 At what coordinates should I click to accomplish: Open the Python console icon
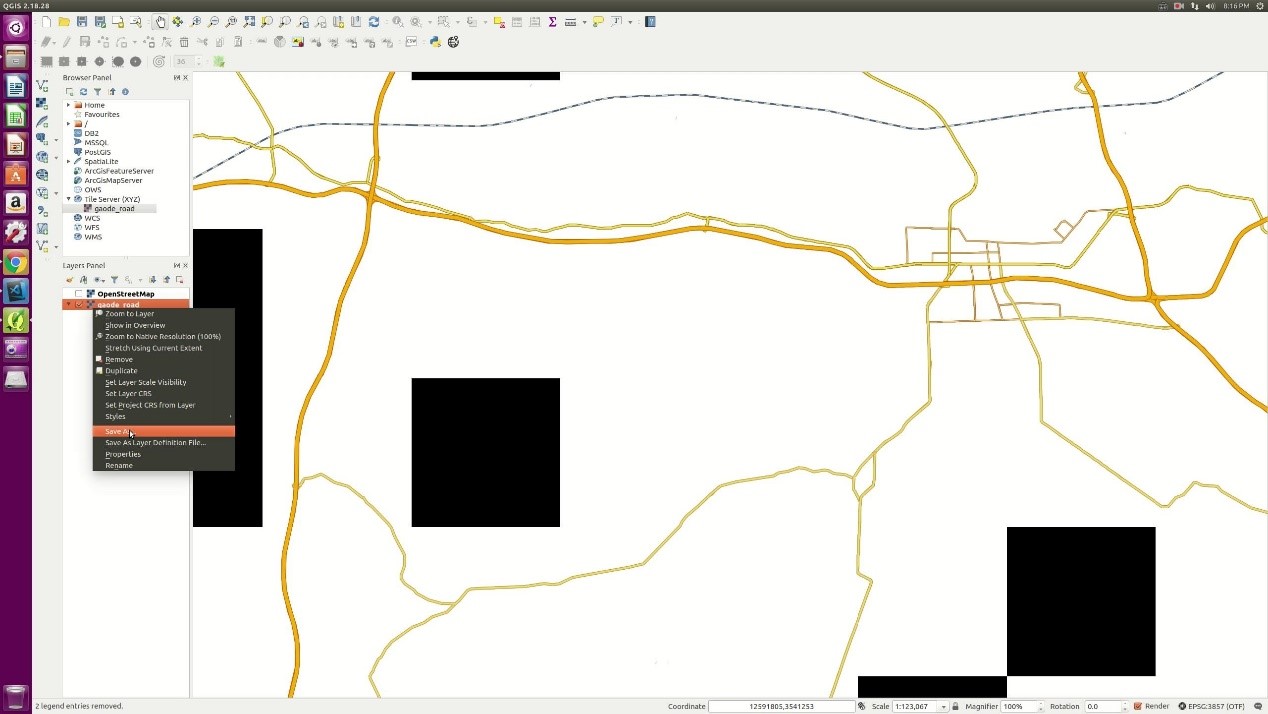tap(435, 42)
